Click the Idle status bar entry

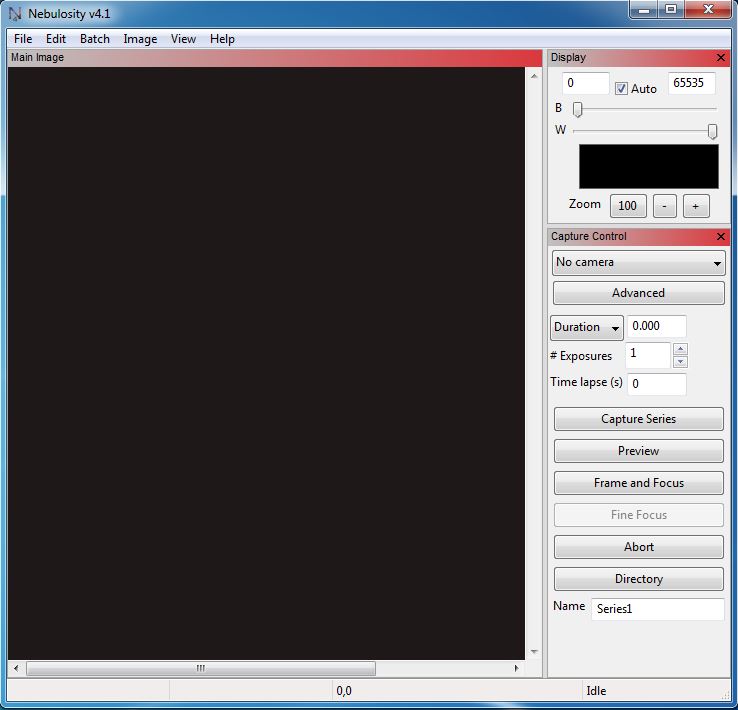coord(596,691)
